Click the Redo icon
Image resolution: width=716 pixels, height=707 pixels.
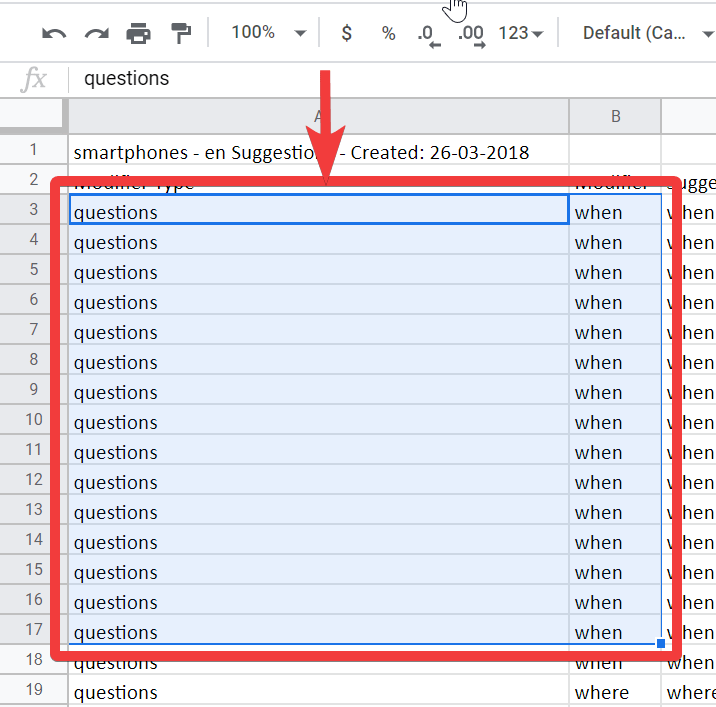pyautogui.click(x=97, y=33)
